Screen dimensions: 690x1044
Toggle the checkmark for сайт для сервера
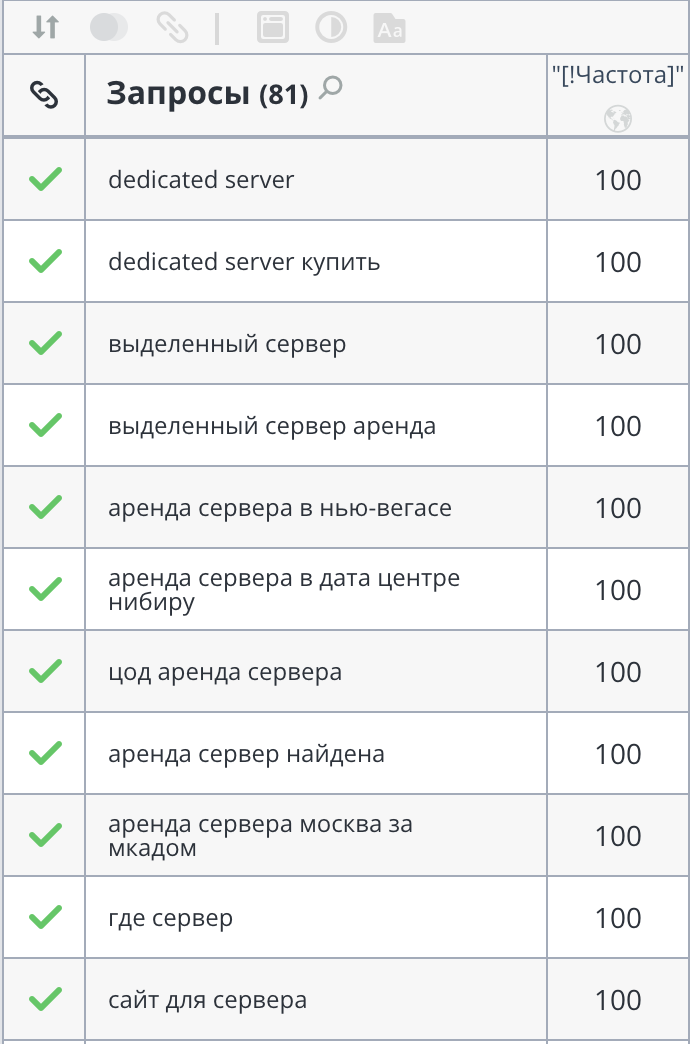pyautogui.click(x=44, y=999)
